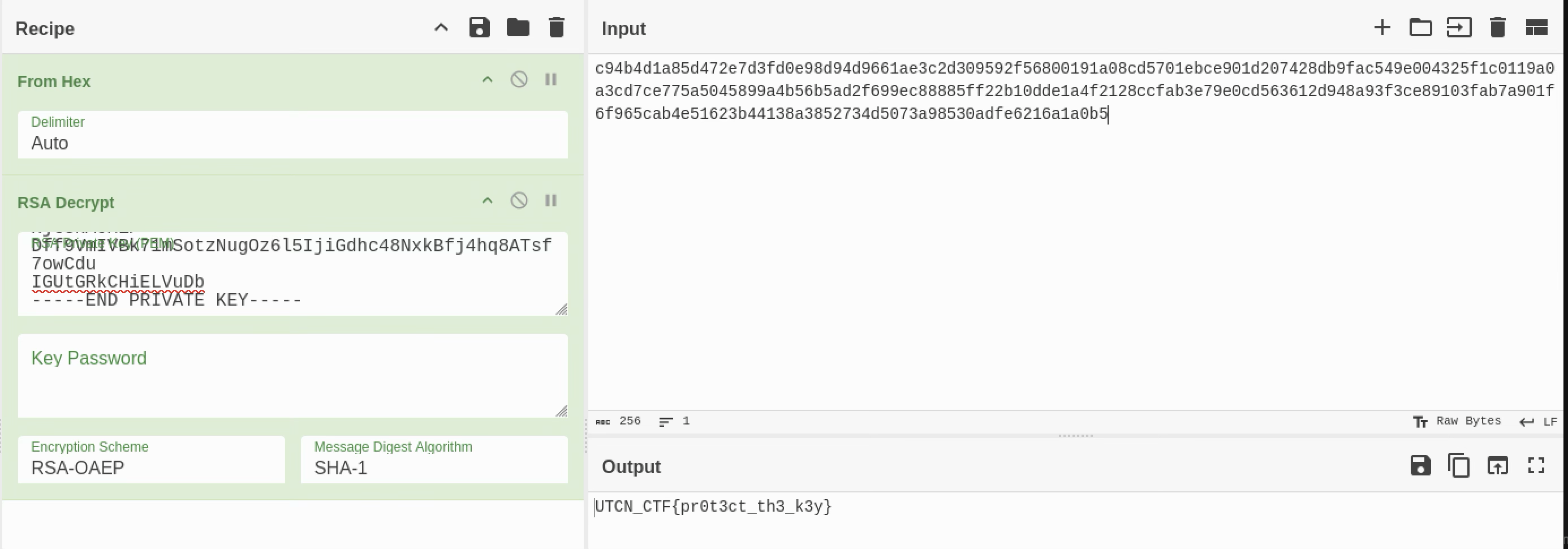Open the Delimiter dropdown set to Auto
The height and width of the screenshot is (549, 1568).
pyautogui.click(x=293, y=135)
